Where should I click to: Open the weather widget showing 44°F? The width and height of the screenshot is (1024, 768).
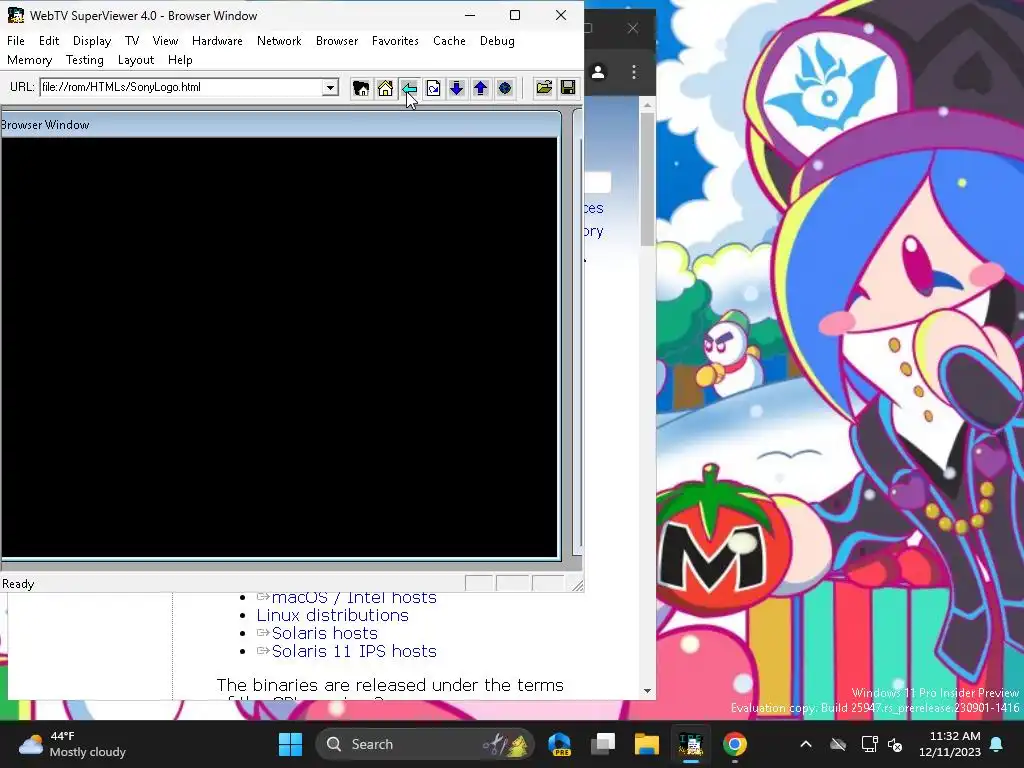72,744
